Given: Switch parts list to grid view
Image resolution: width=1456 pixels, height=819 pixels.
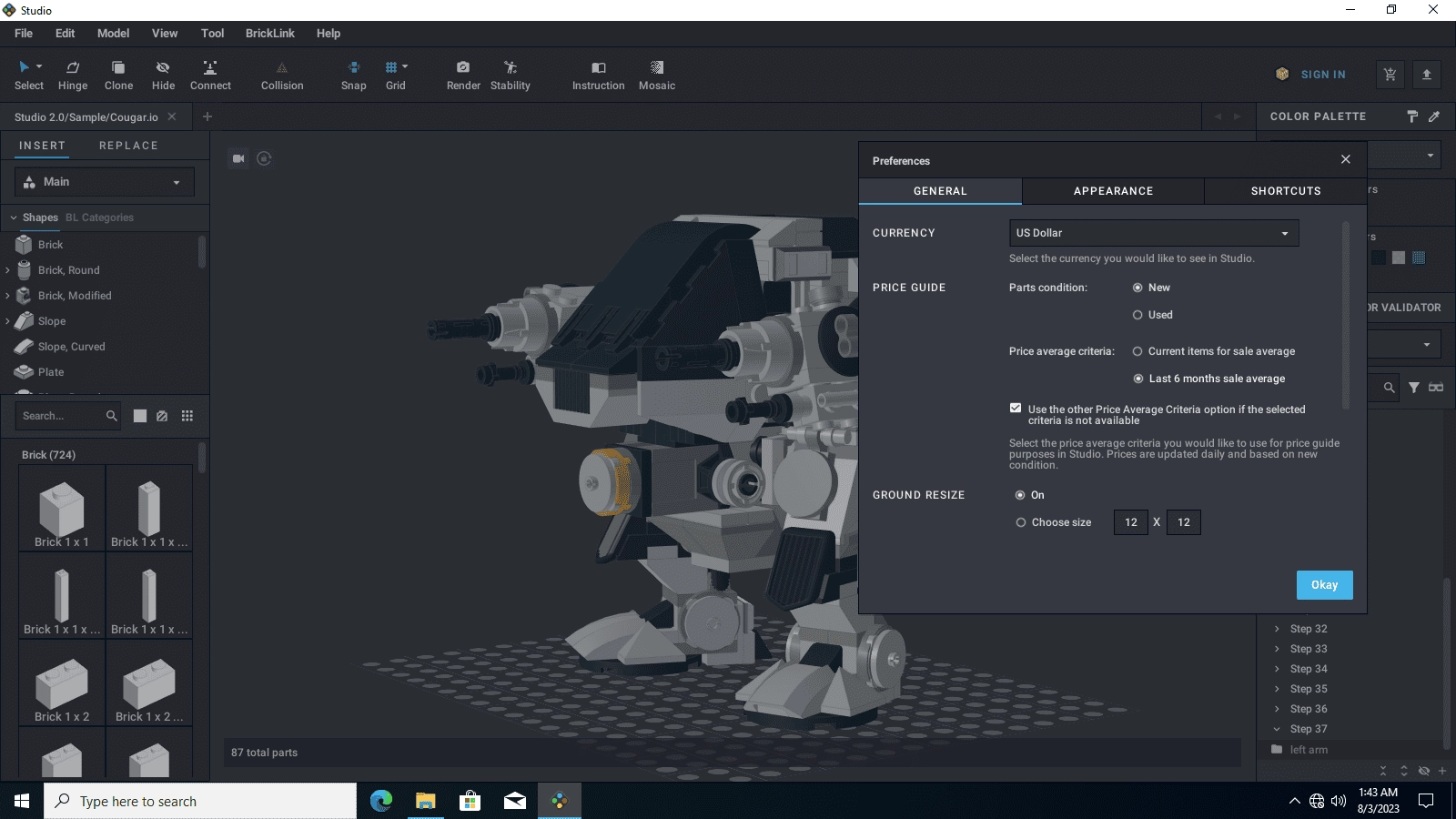Looking at the screenshot, I should 187,416.
